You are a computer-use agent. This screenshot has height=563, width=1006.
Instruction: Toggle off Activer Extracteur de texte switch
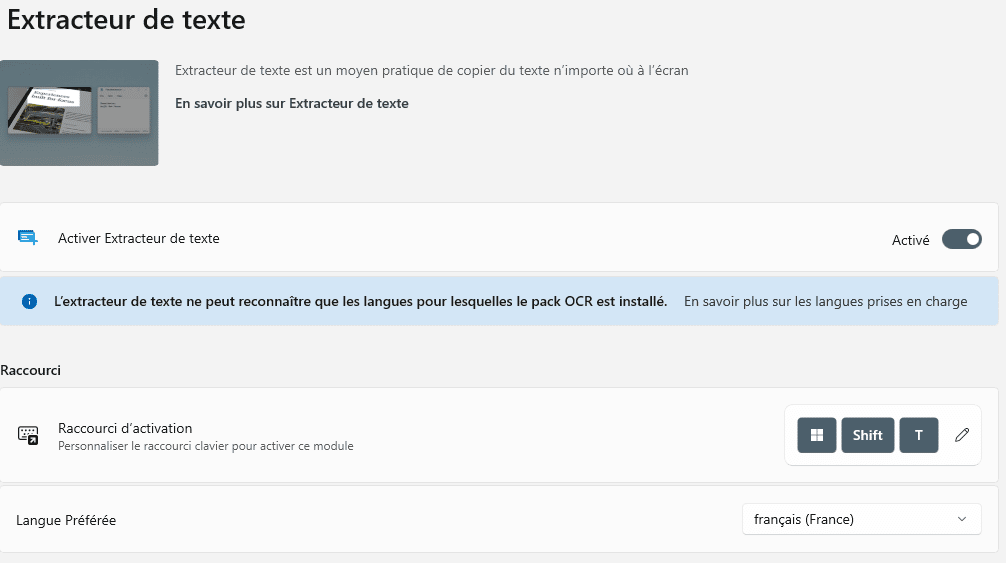coord(961,239)
